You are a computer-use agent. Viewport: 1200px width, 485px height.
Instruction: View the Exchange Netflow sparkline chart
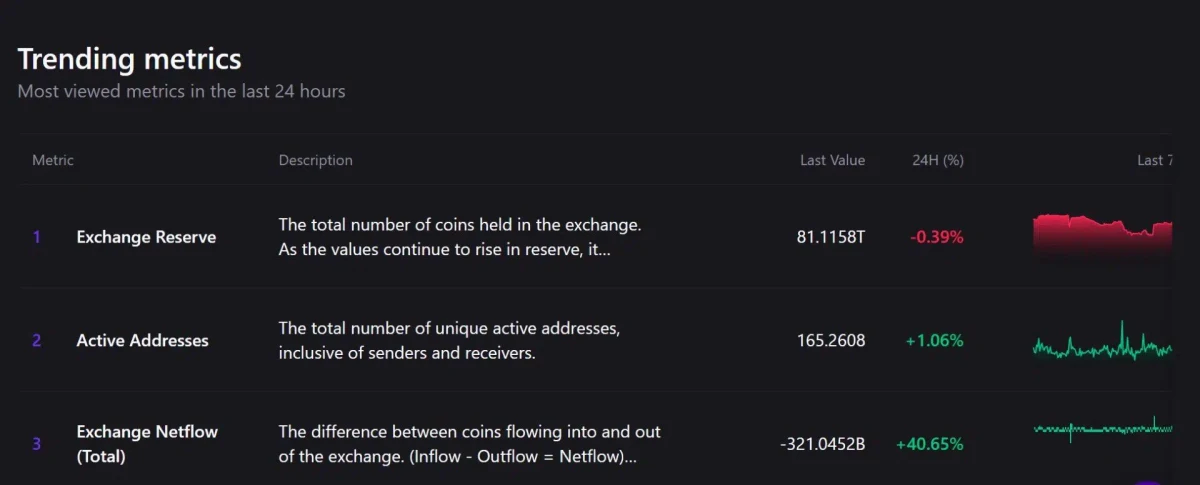[x=1102, y=429]
